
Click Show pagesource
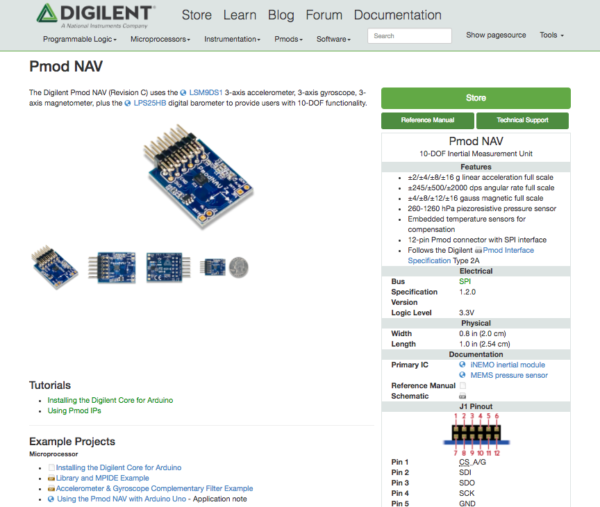click(496, 35)
